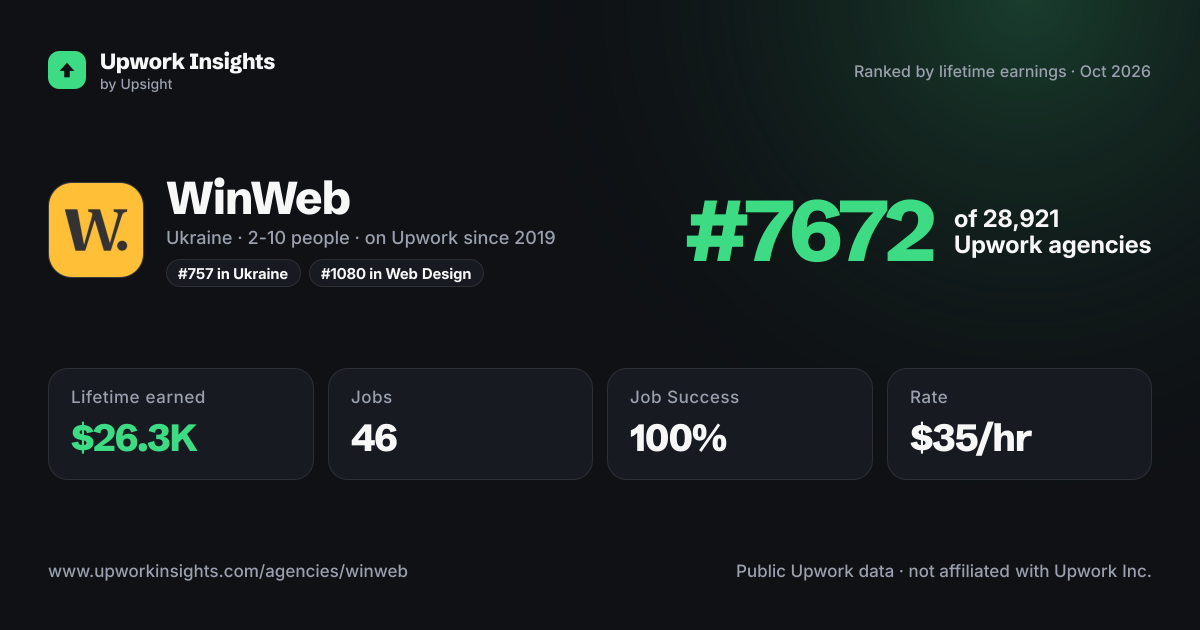Select the #1080 in Web Design badge
The height and width of the screenshot is (630, 1200).
396,273
